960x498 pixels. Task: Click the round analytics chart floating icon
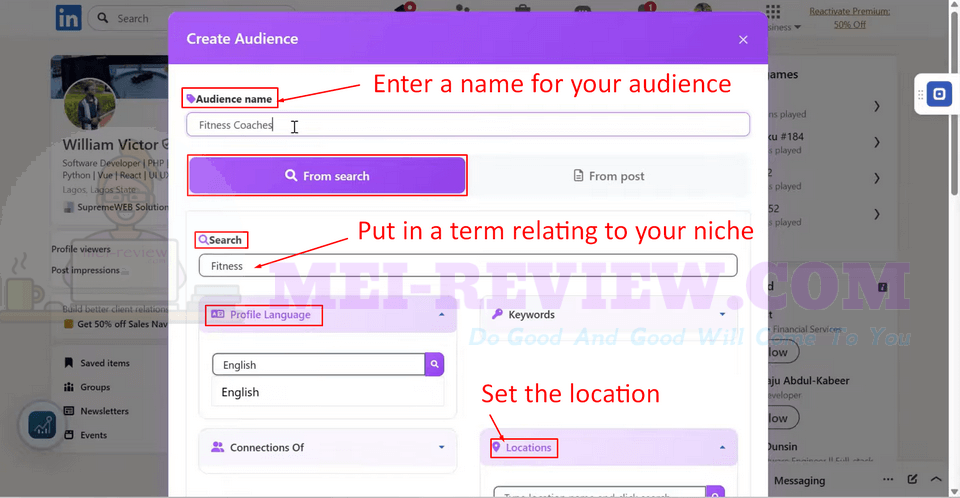[42, 425]
